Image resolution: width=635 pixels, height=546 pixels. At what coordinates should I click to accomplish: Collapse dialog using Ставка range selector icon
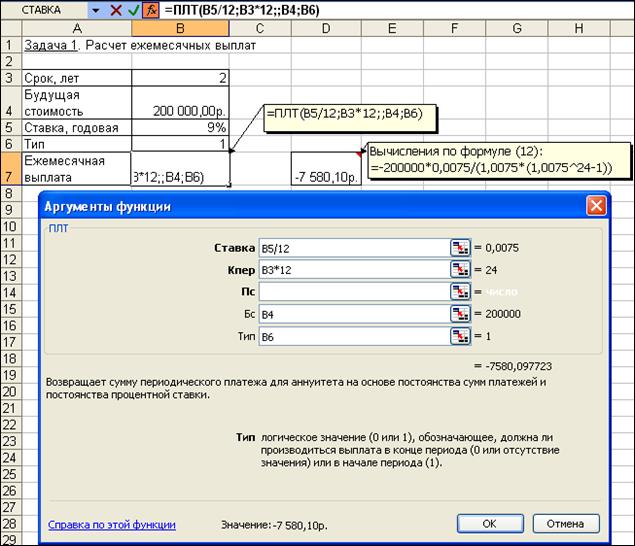459,247
